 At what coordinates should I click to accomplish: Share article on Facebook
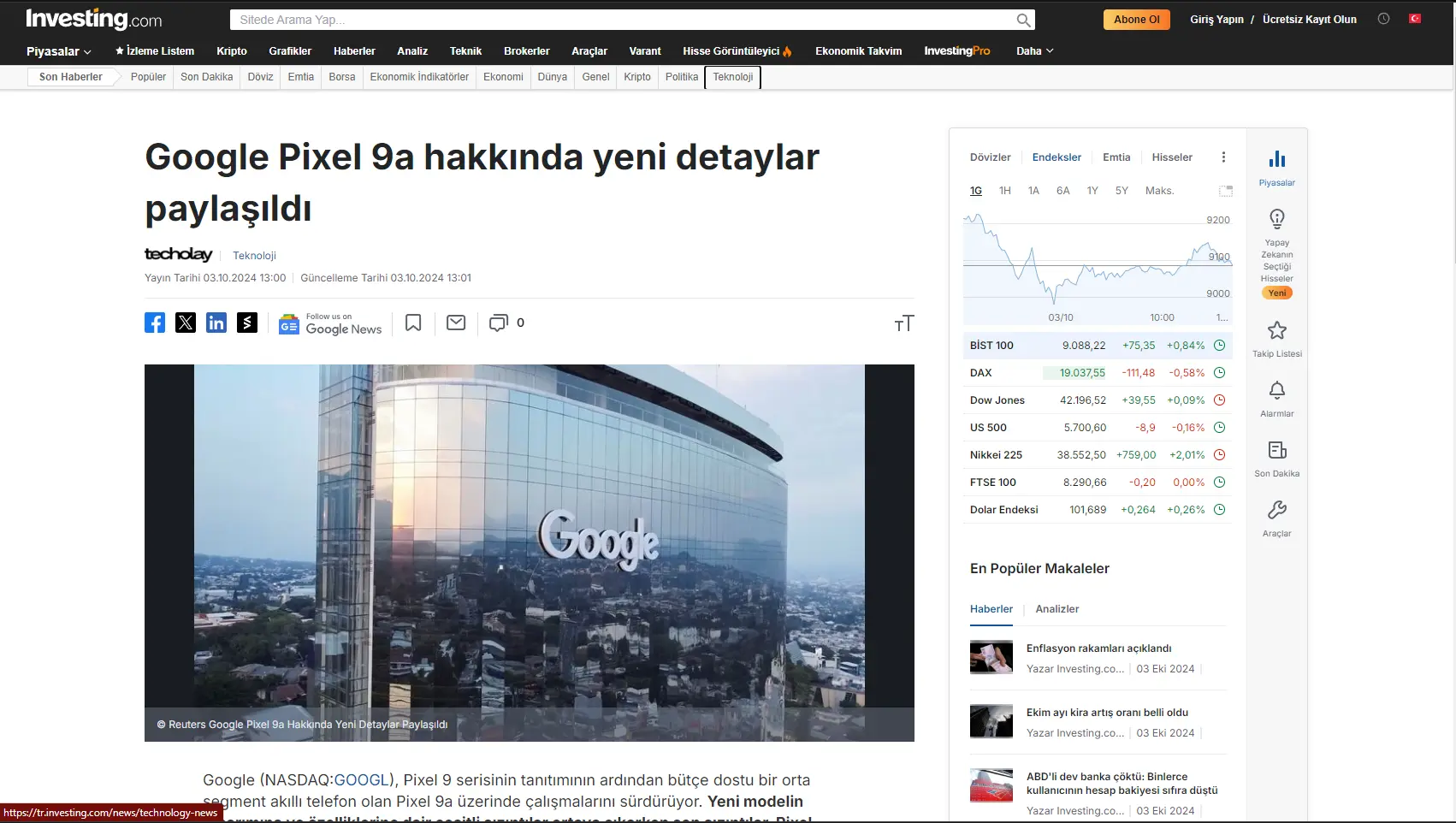click(x=155, y=323)
